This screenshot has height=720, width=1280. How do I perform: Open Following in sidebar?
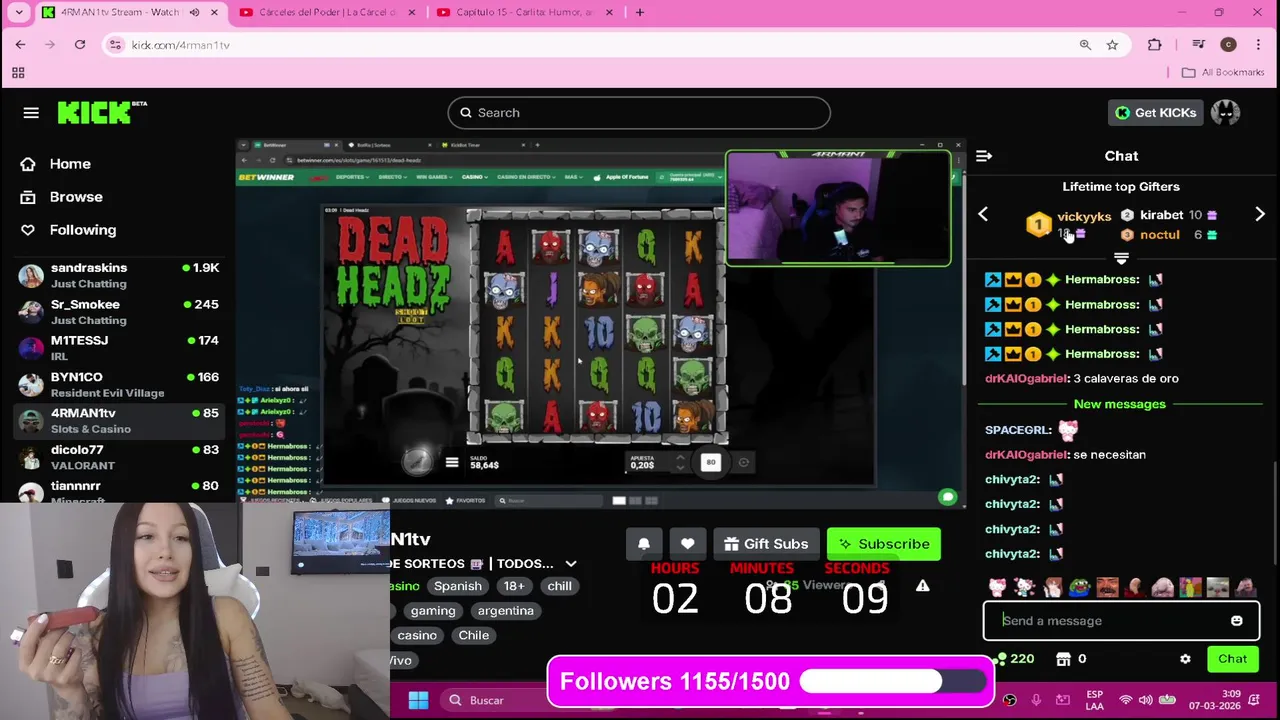83,230
